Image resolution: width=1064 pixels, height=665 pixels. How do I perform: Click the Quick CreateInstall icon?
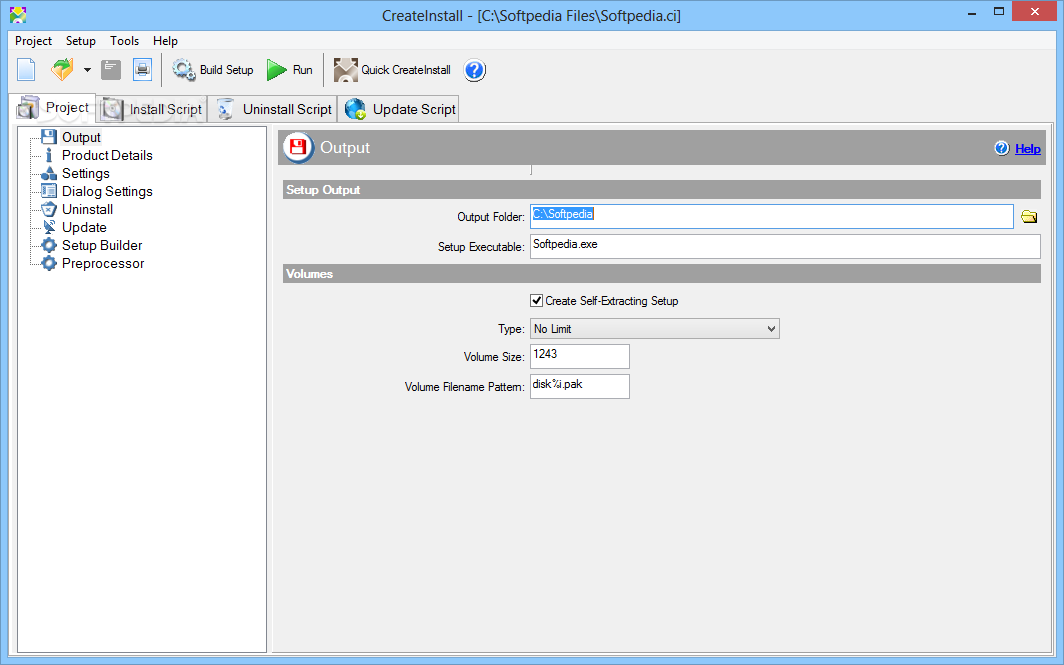[x=345, y=70]
